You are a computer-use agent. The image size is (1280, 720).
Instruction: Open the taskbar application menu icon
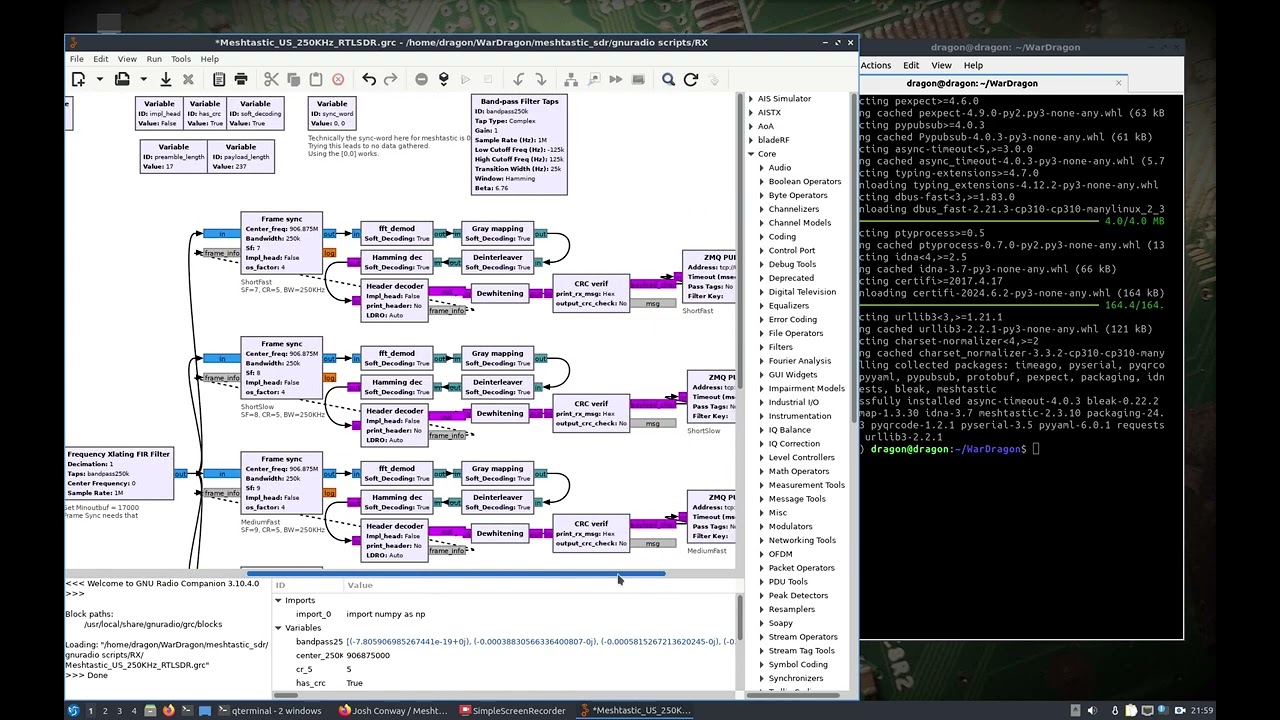click(73, 711)
